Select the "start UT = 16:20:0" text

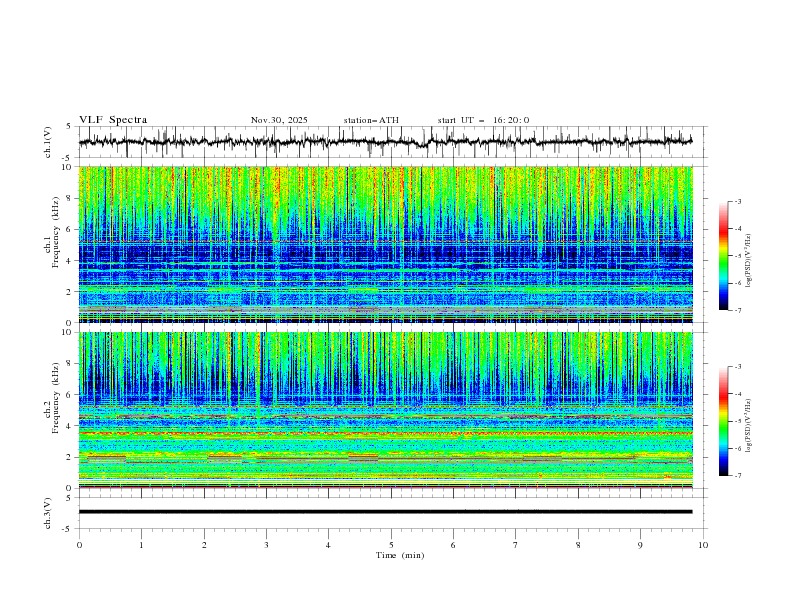[x=483, y=120]
